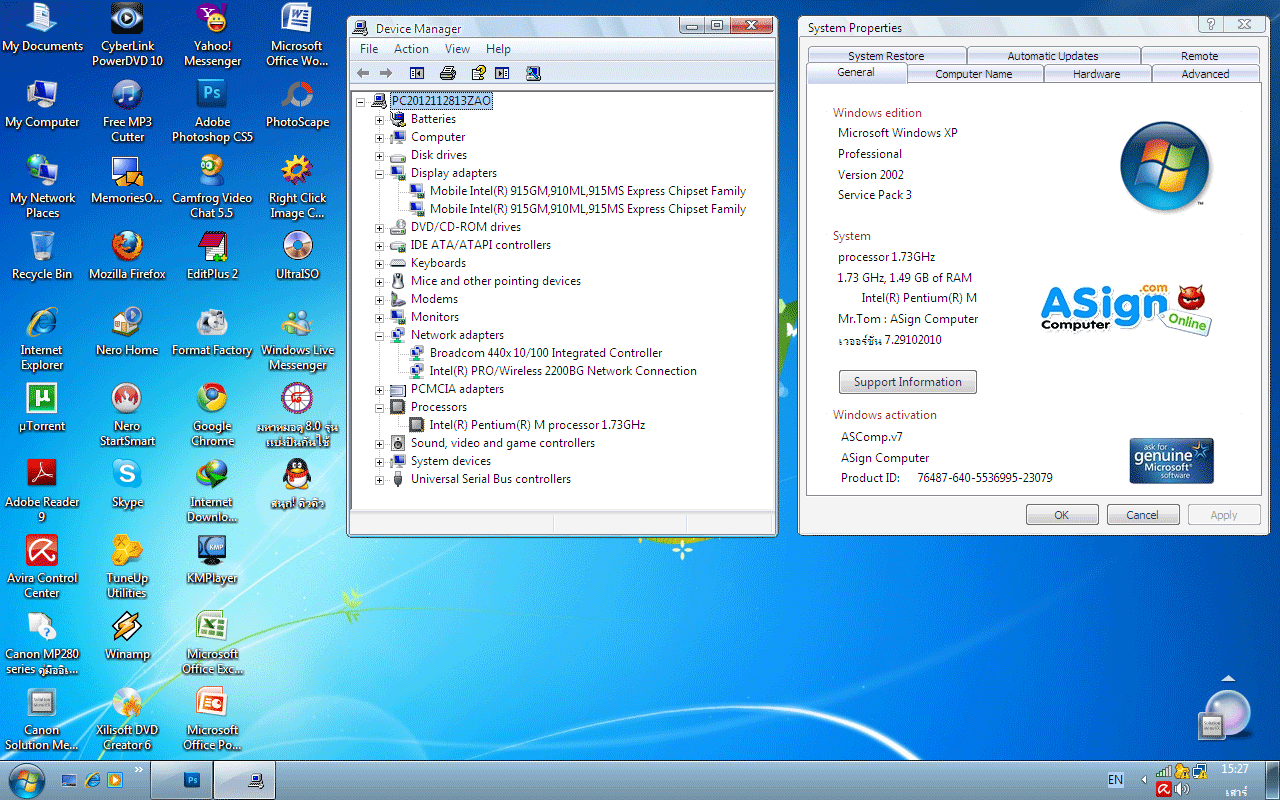
Task: Click the System devices tree item
Action: coord(450,461)
